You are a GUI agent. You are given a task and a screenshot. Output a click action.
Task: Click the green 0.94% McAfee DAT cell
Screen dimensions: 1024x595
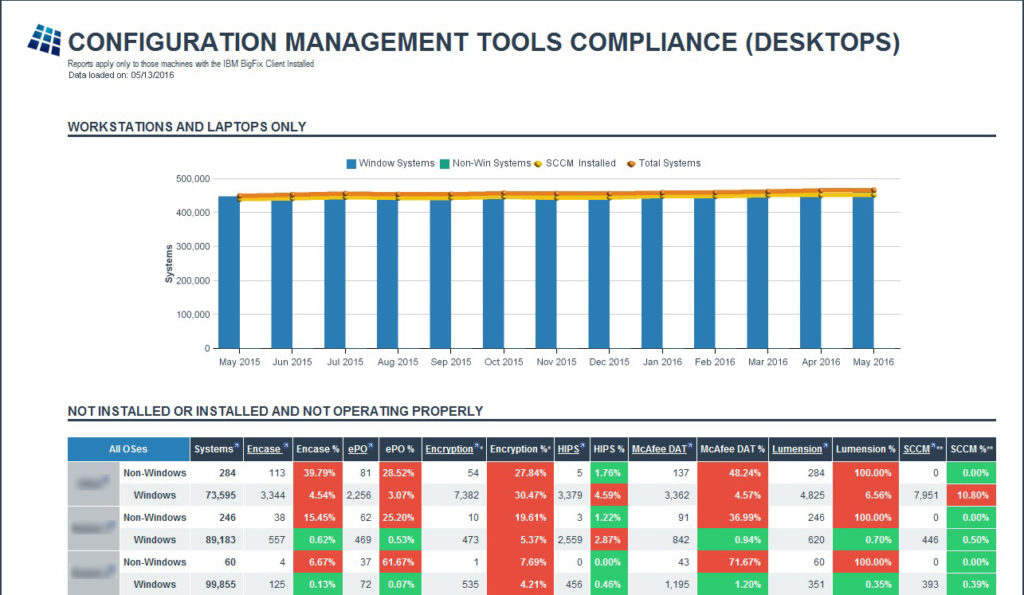732,539
